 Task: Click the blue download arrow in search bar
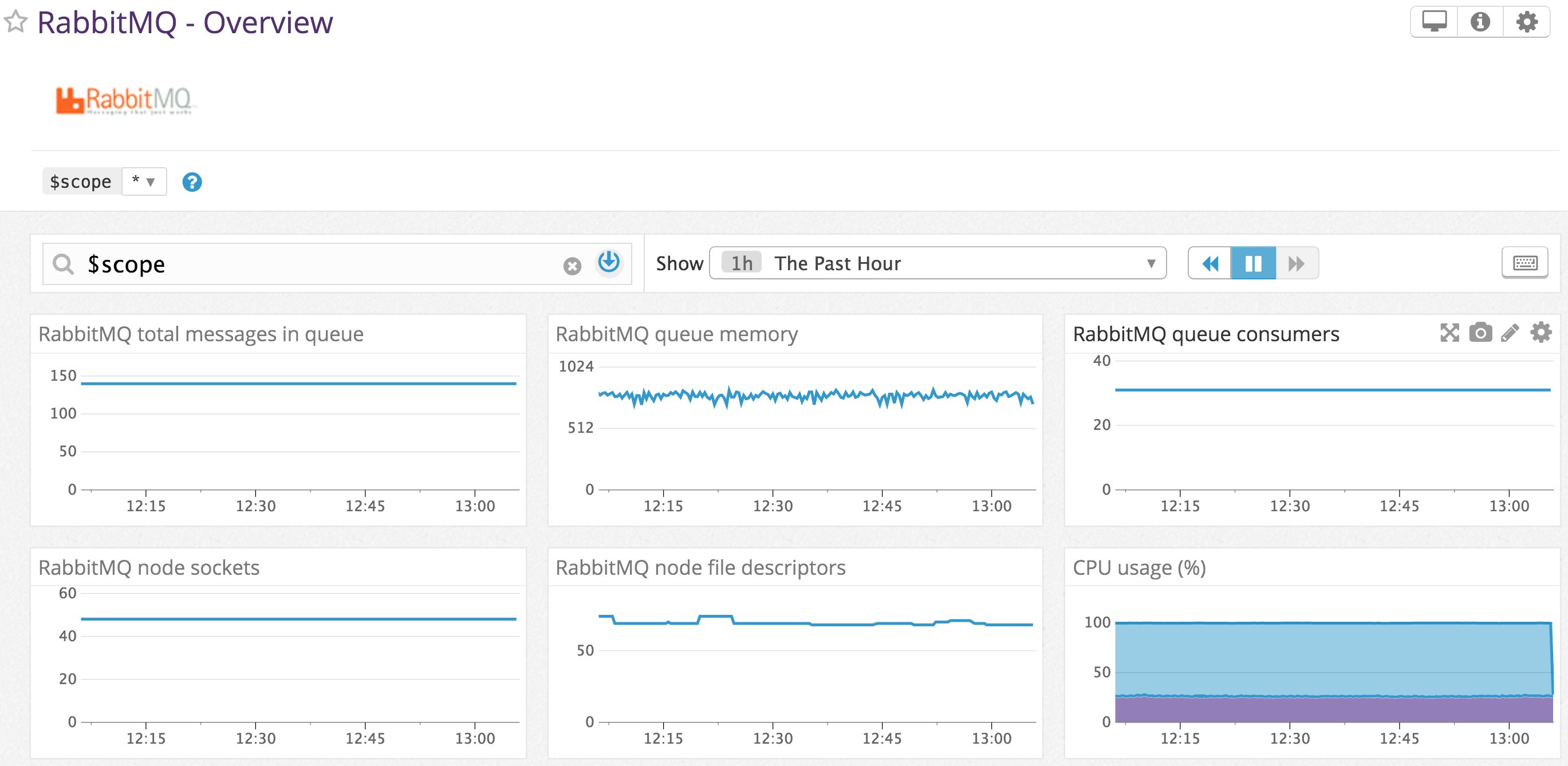click(608, 262)
